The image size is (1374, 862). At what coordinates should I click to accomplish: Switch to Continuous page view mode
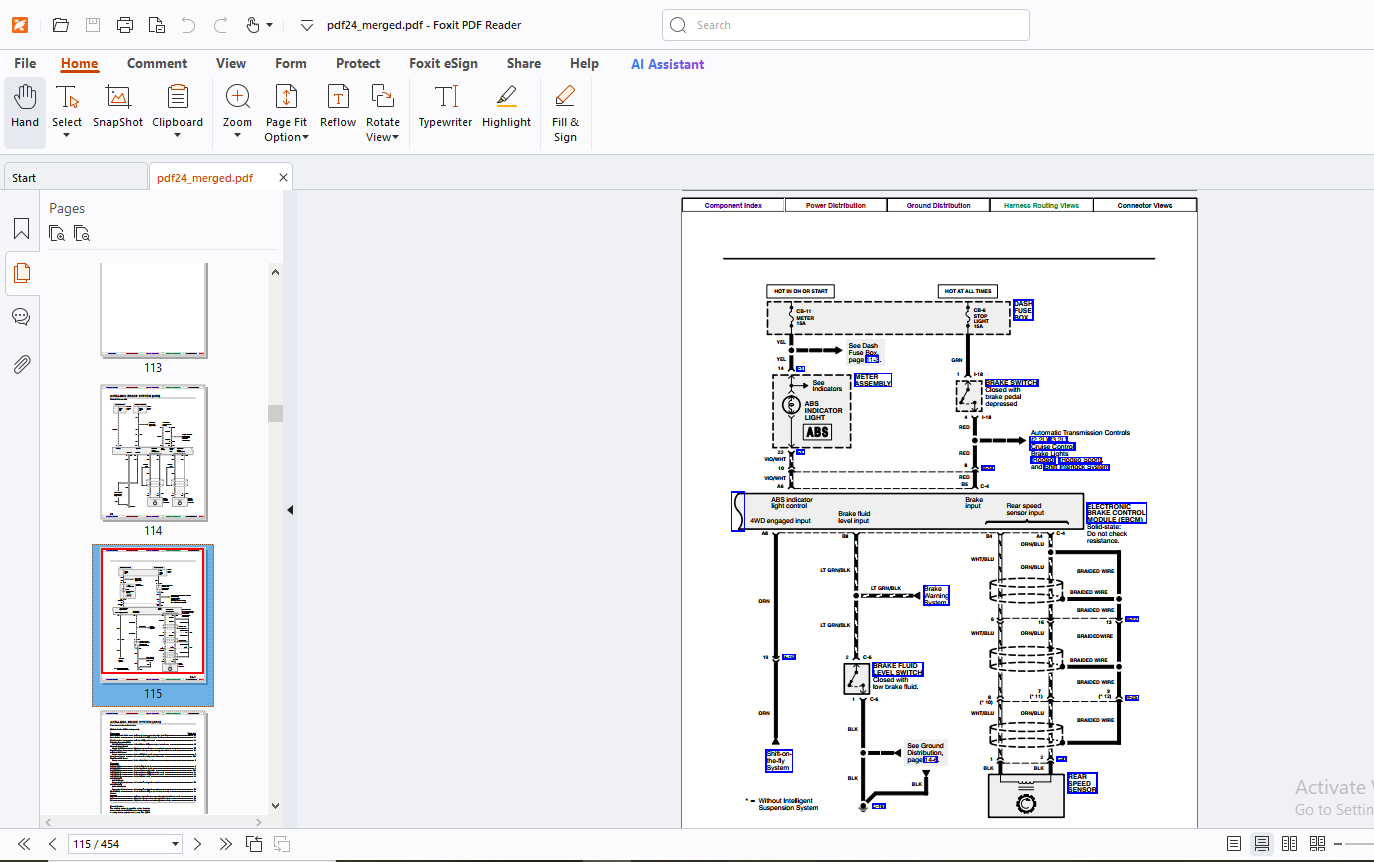click(x=1262, y=844)
